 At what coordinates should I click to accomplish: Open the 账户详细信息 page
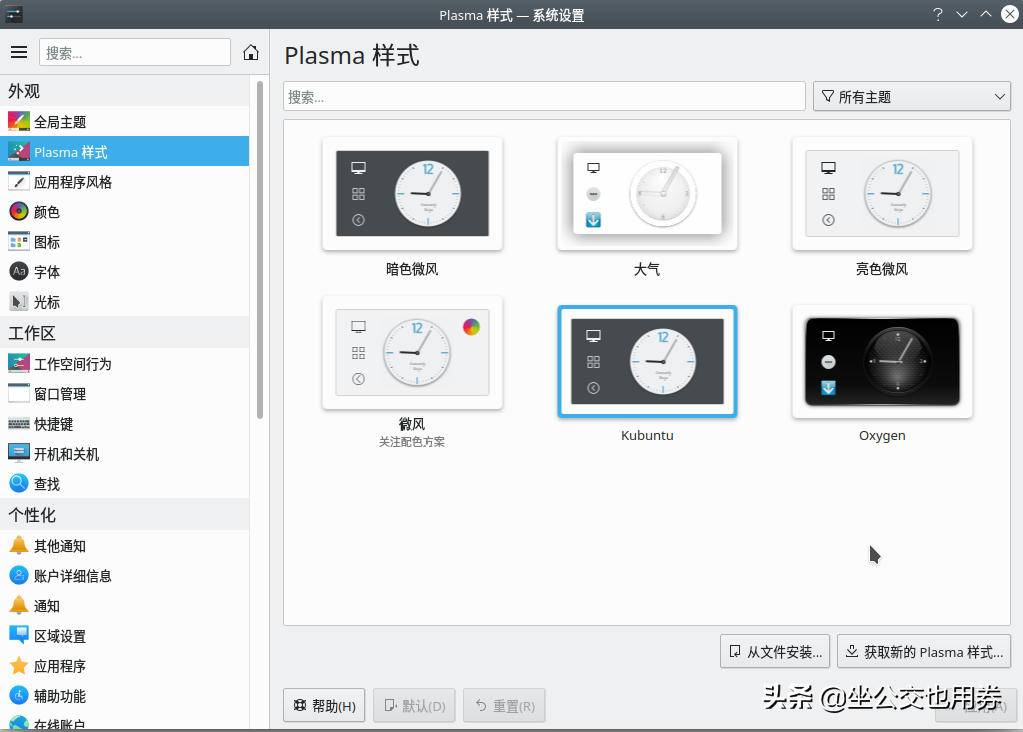click(x=125, y=575)
